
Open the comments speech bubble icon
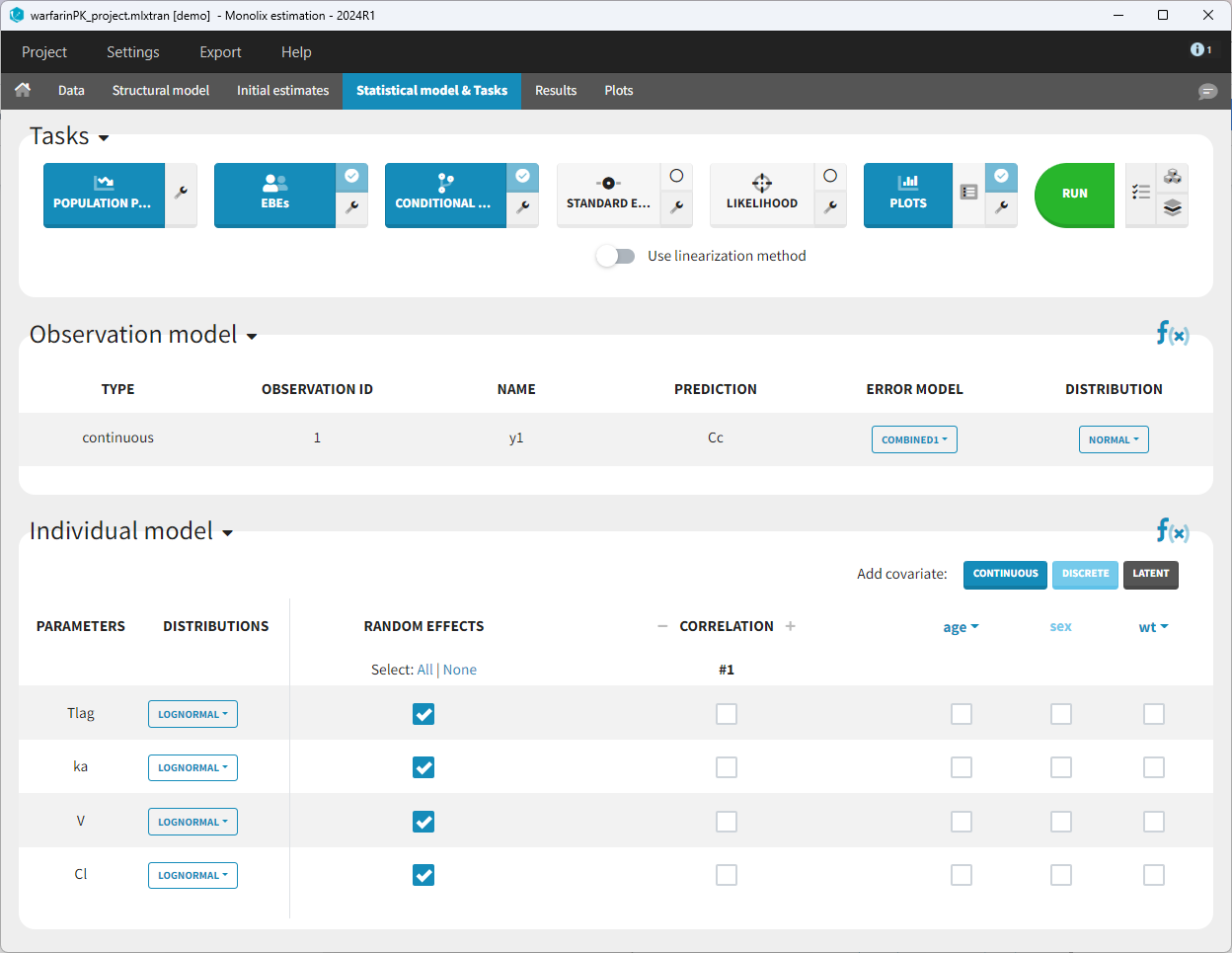click(1207, 91)
